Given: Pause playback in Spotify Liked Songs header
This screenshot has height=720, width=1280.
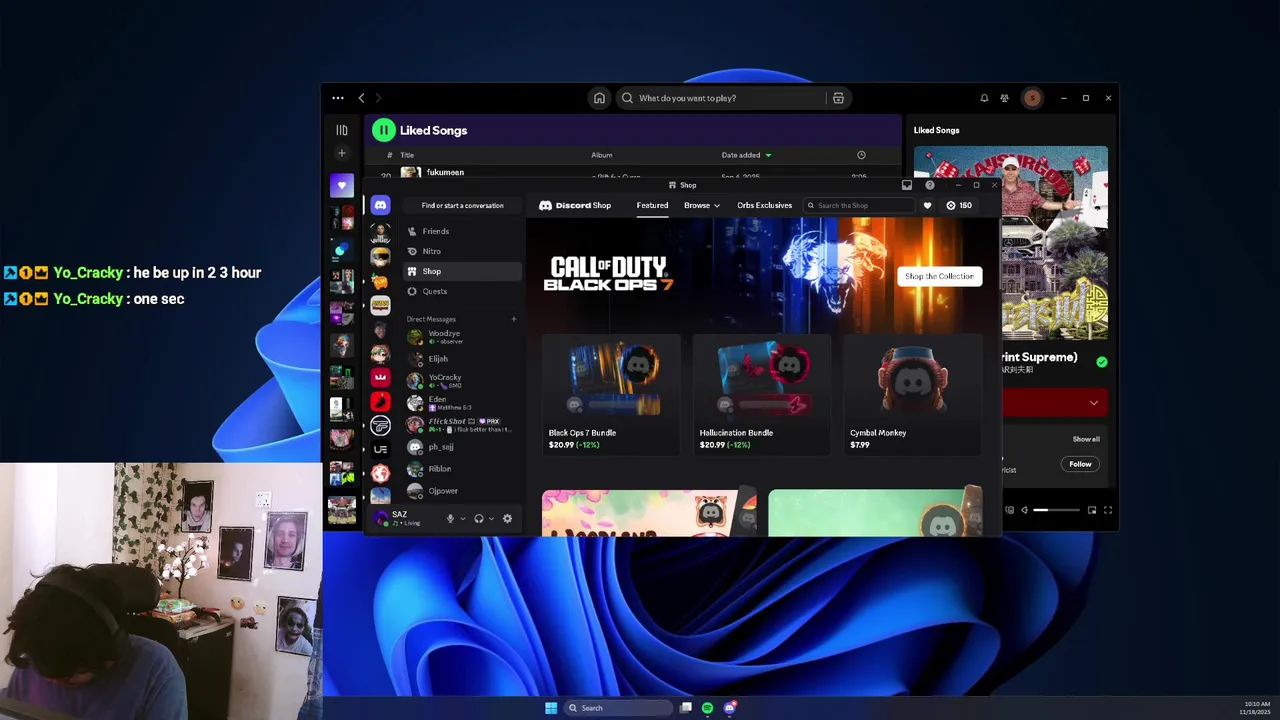Looking at the screenshot, I should click(x=383, y=130).
